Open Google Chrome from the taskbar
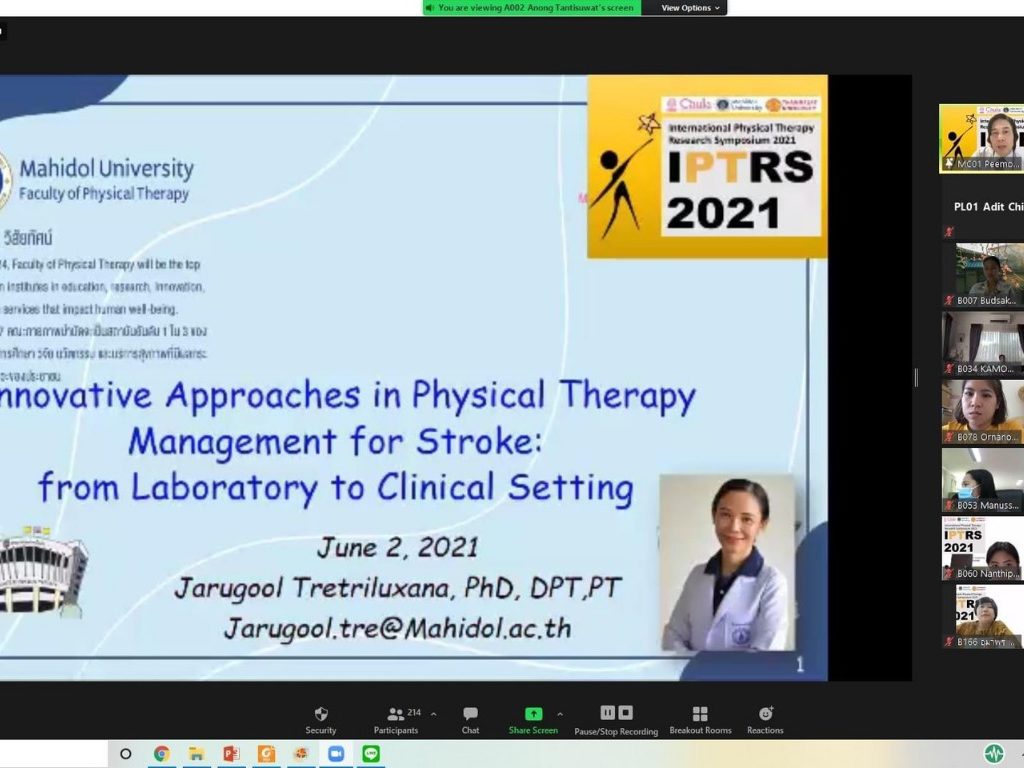The width and height of the screenshot is (1024, 768). 161,754
